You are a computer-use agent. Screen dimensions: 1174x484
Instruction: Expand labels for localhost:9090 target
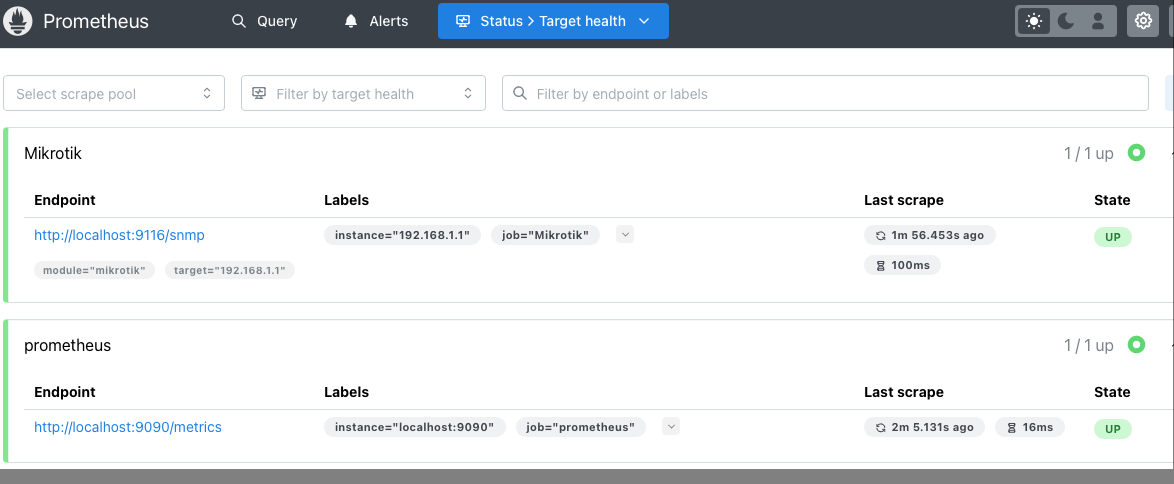(x=671, y=427)
